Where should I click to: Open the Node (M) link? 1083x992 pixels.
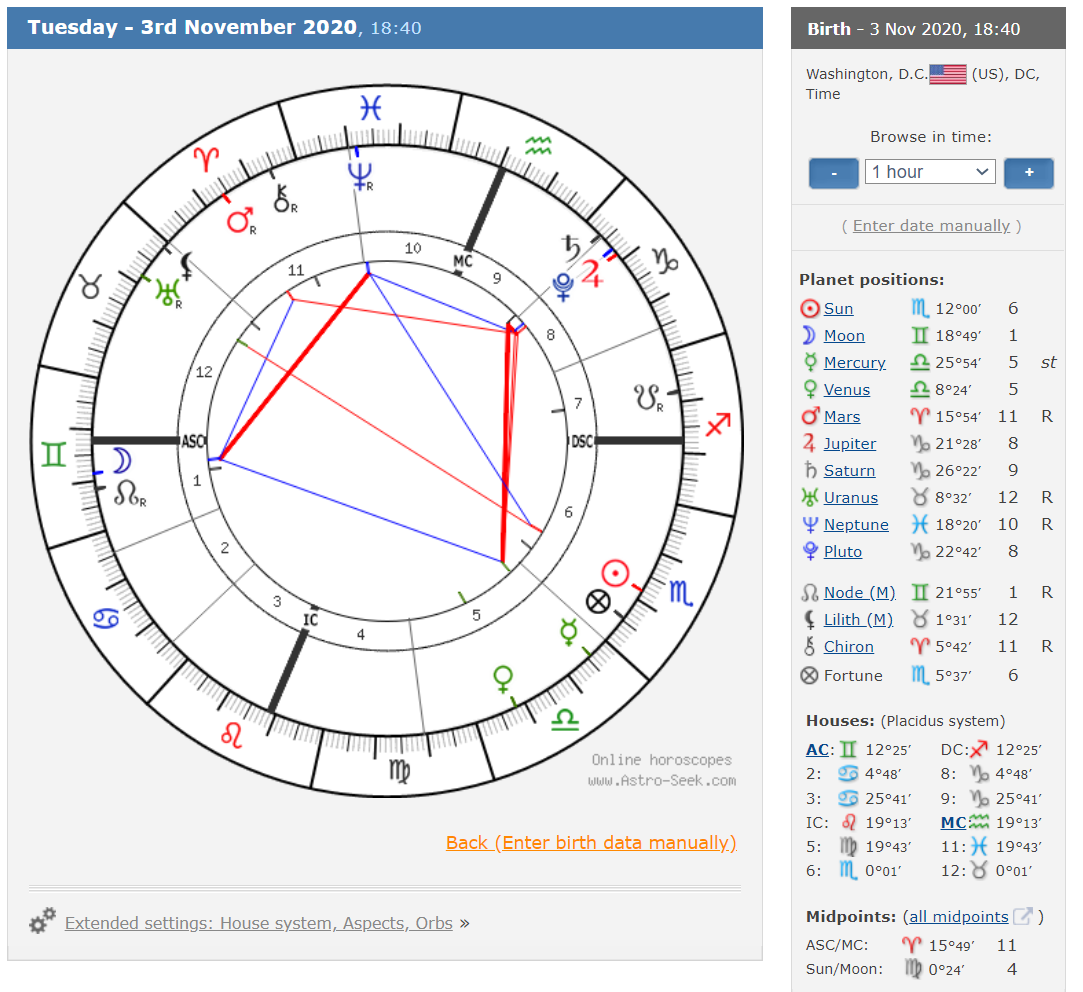click(x=860, y=592)
